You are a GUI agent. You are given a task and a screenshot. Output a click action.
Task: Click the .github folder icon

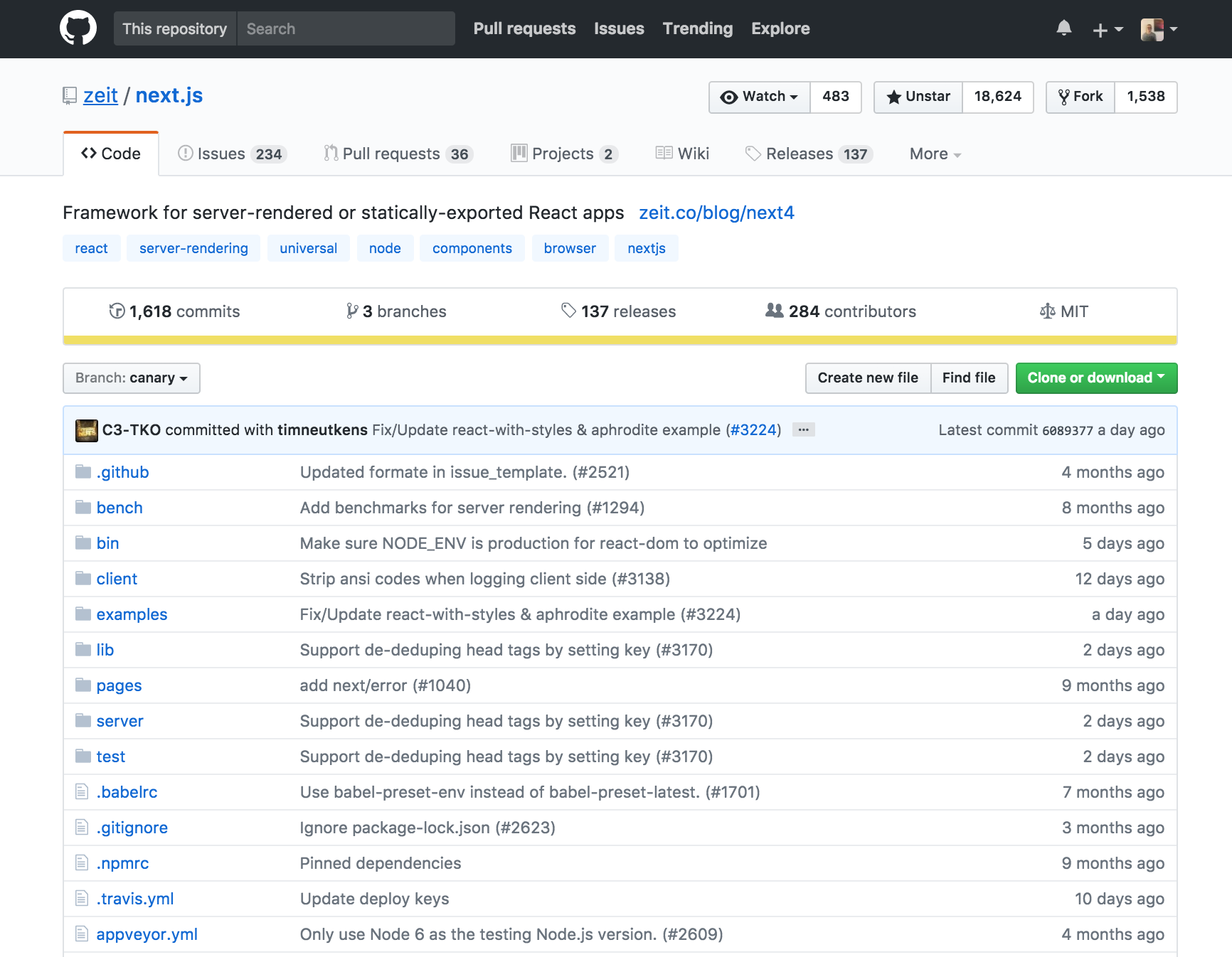point(83,472)
